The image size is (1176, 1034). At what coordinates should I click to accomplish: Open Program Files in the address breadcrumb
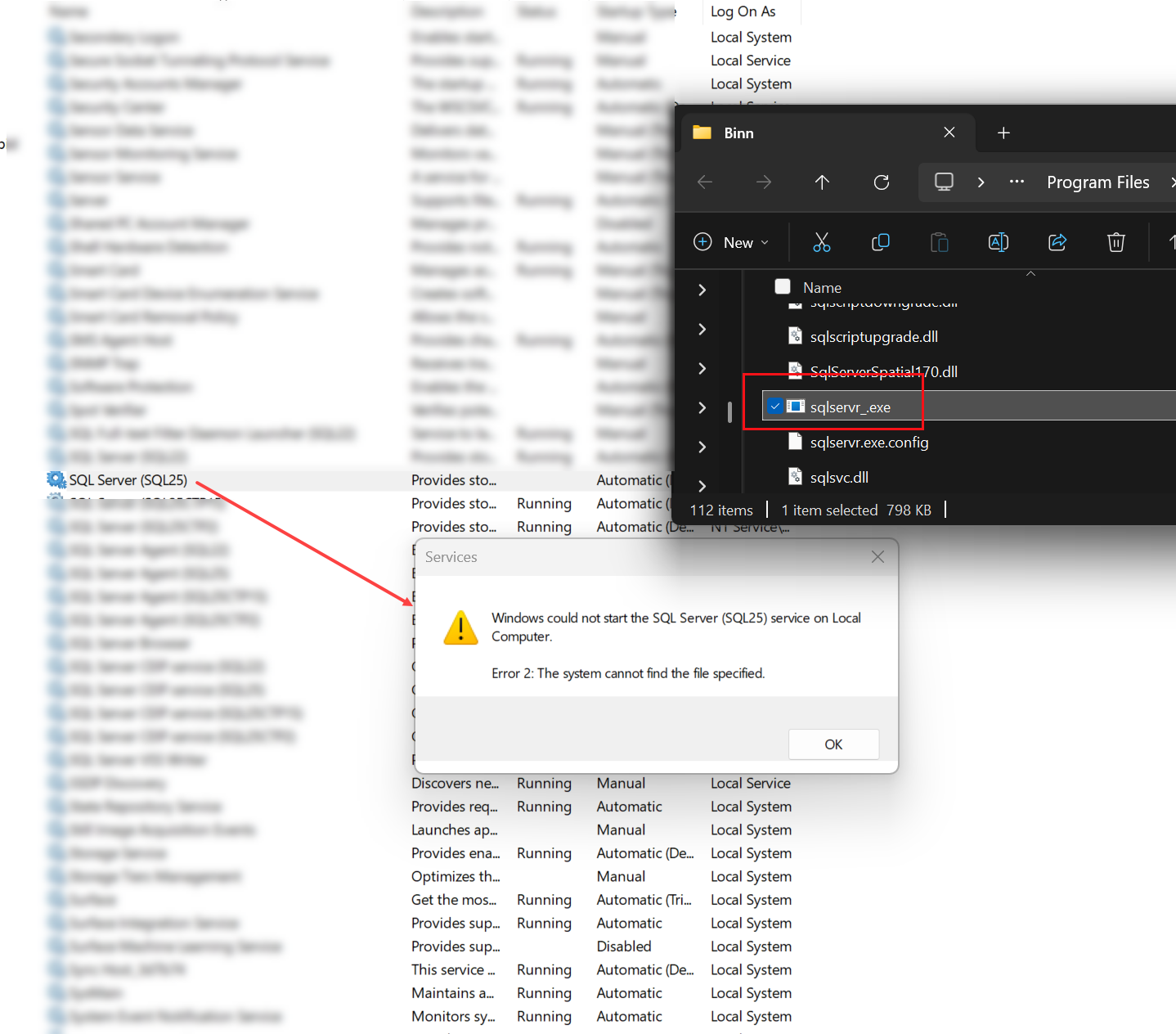(x=1097, y=182)
